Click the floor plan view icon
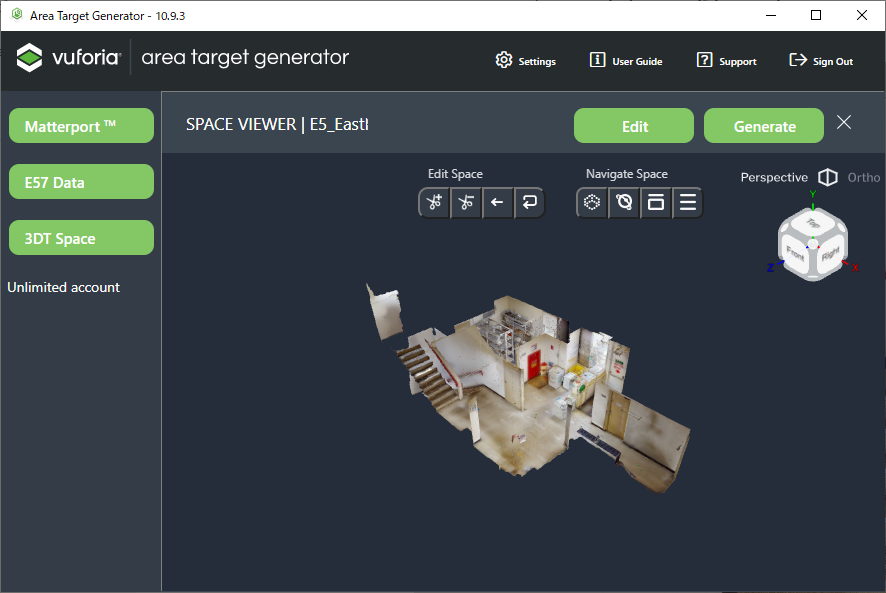 656,203
